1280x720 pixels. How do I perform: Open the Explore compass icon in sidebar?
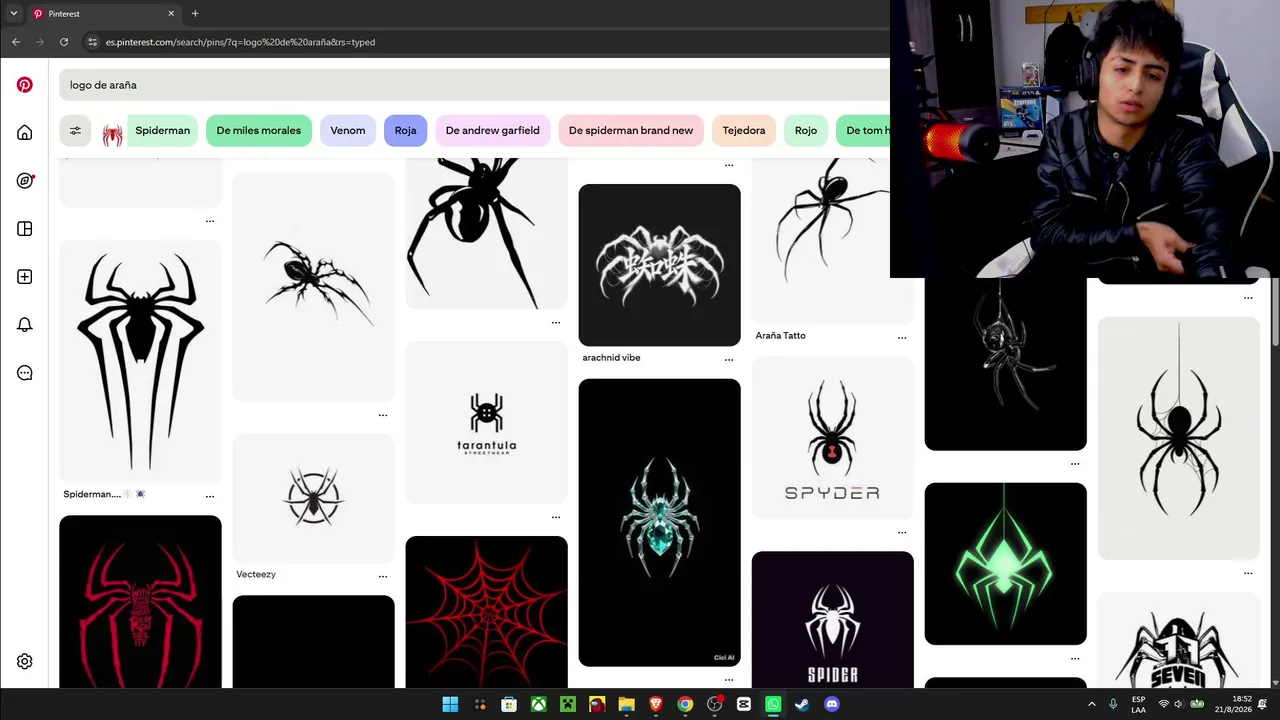click(x=25, y=181)
